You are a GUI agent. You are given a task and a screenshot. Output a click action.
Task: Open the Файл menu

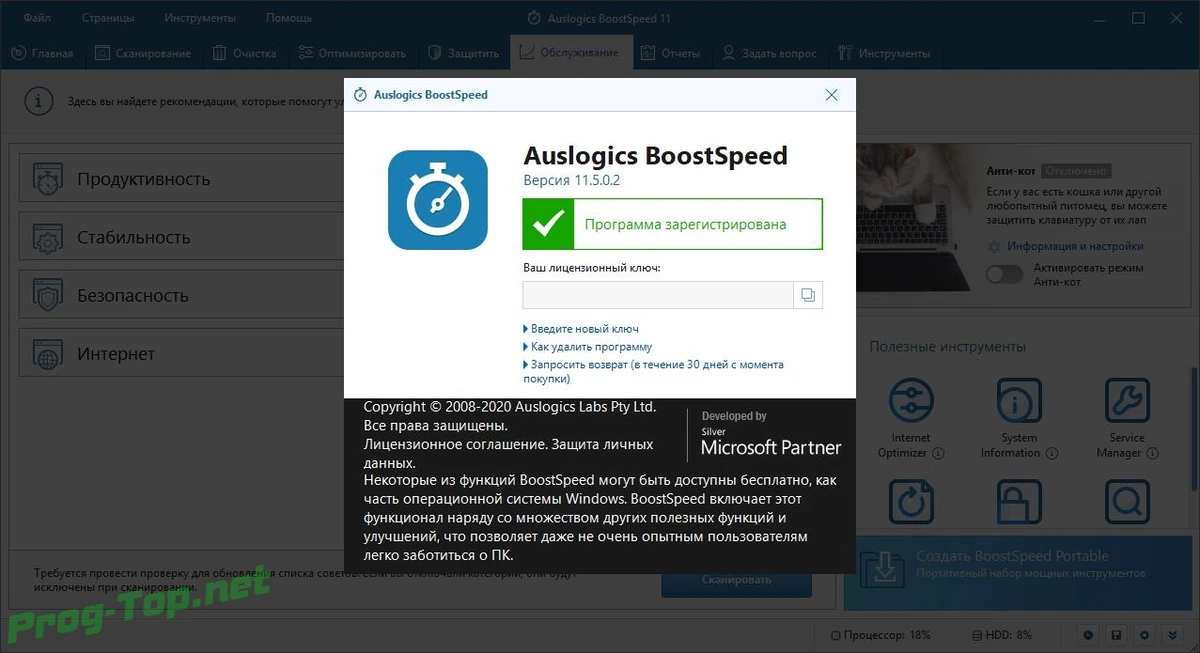(37, 18)
